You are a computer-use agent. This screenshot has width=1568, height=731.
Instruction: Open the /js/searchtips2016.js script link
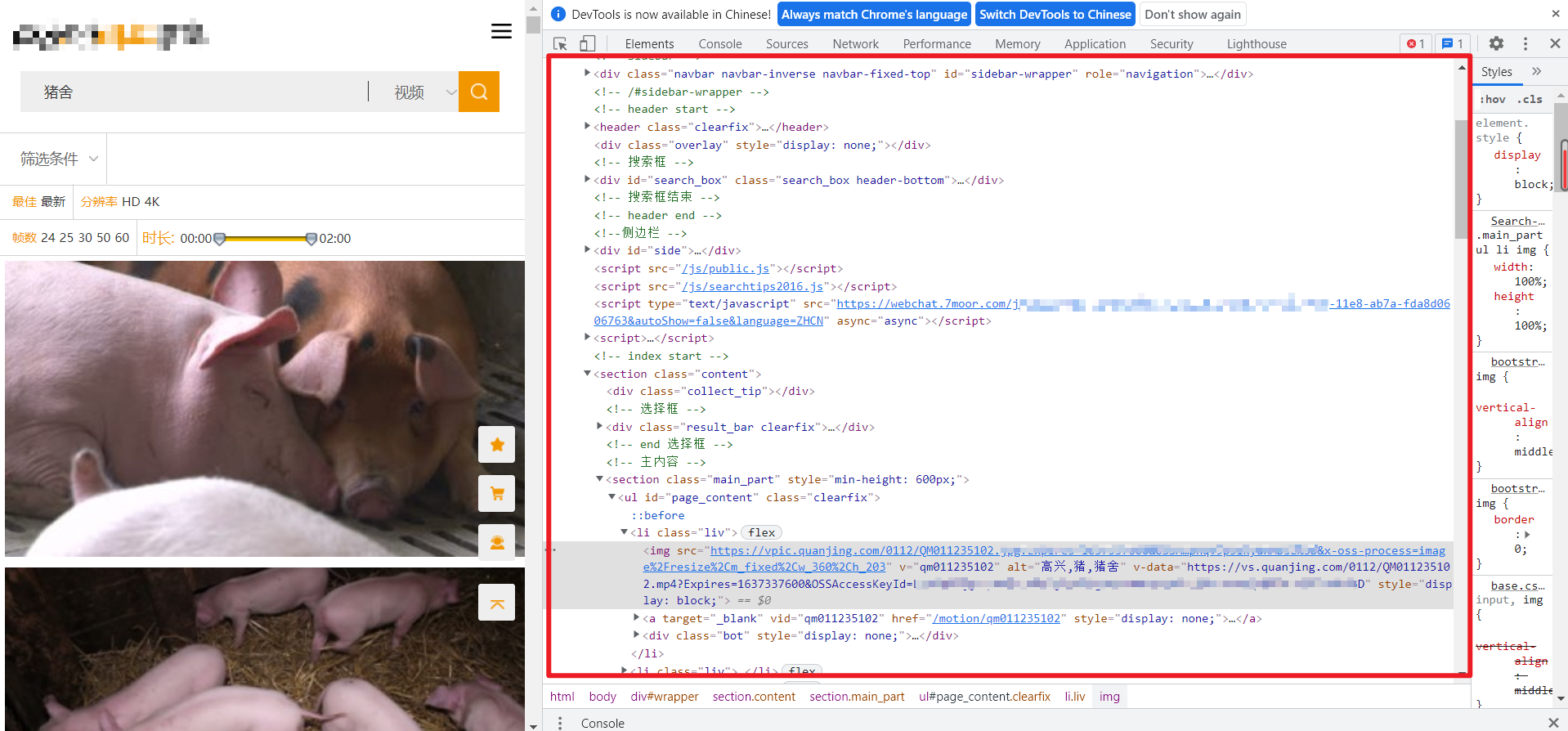coord(752,286)
